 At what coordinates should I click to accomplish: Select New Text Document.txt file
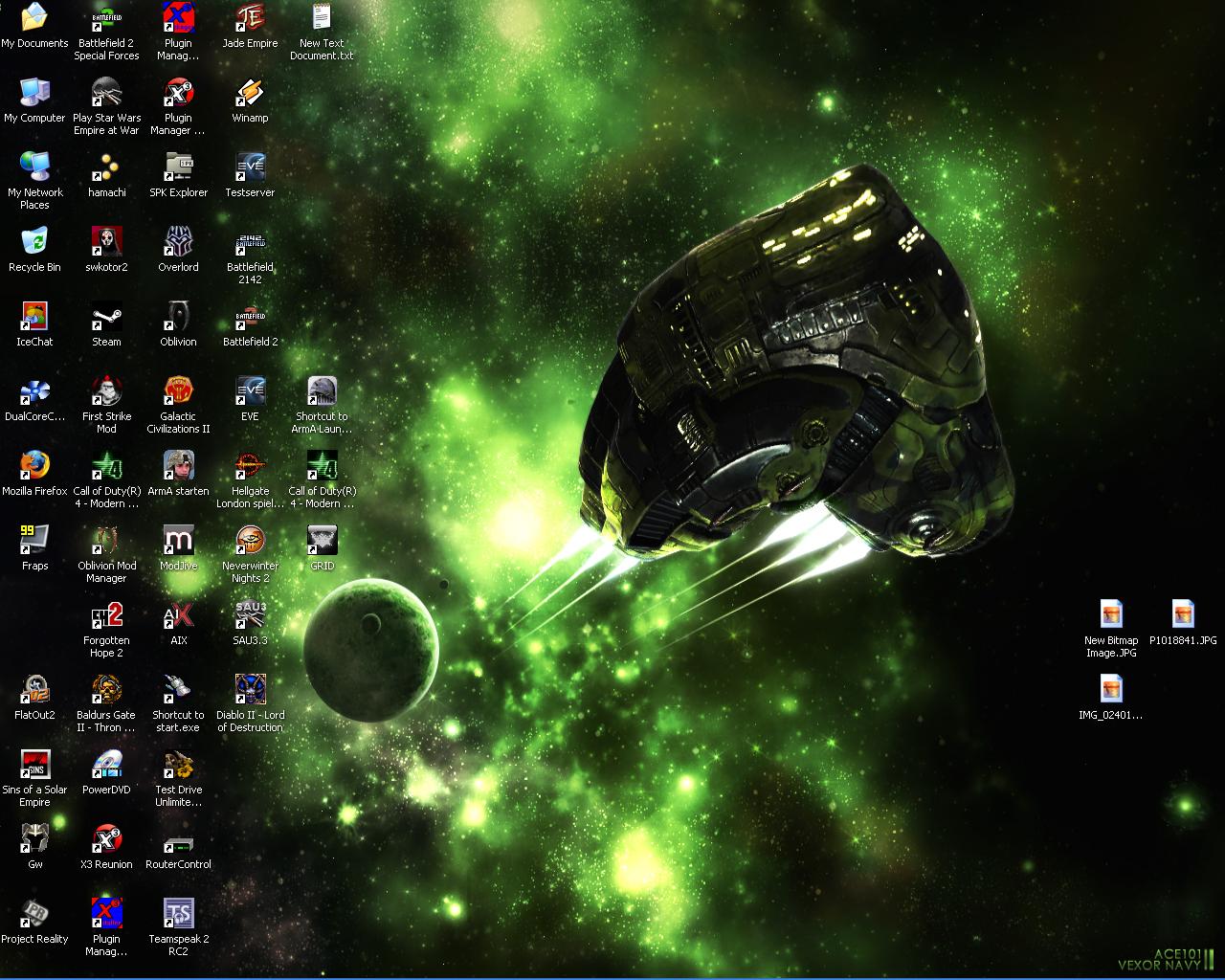click(x=322, y=18)
